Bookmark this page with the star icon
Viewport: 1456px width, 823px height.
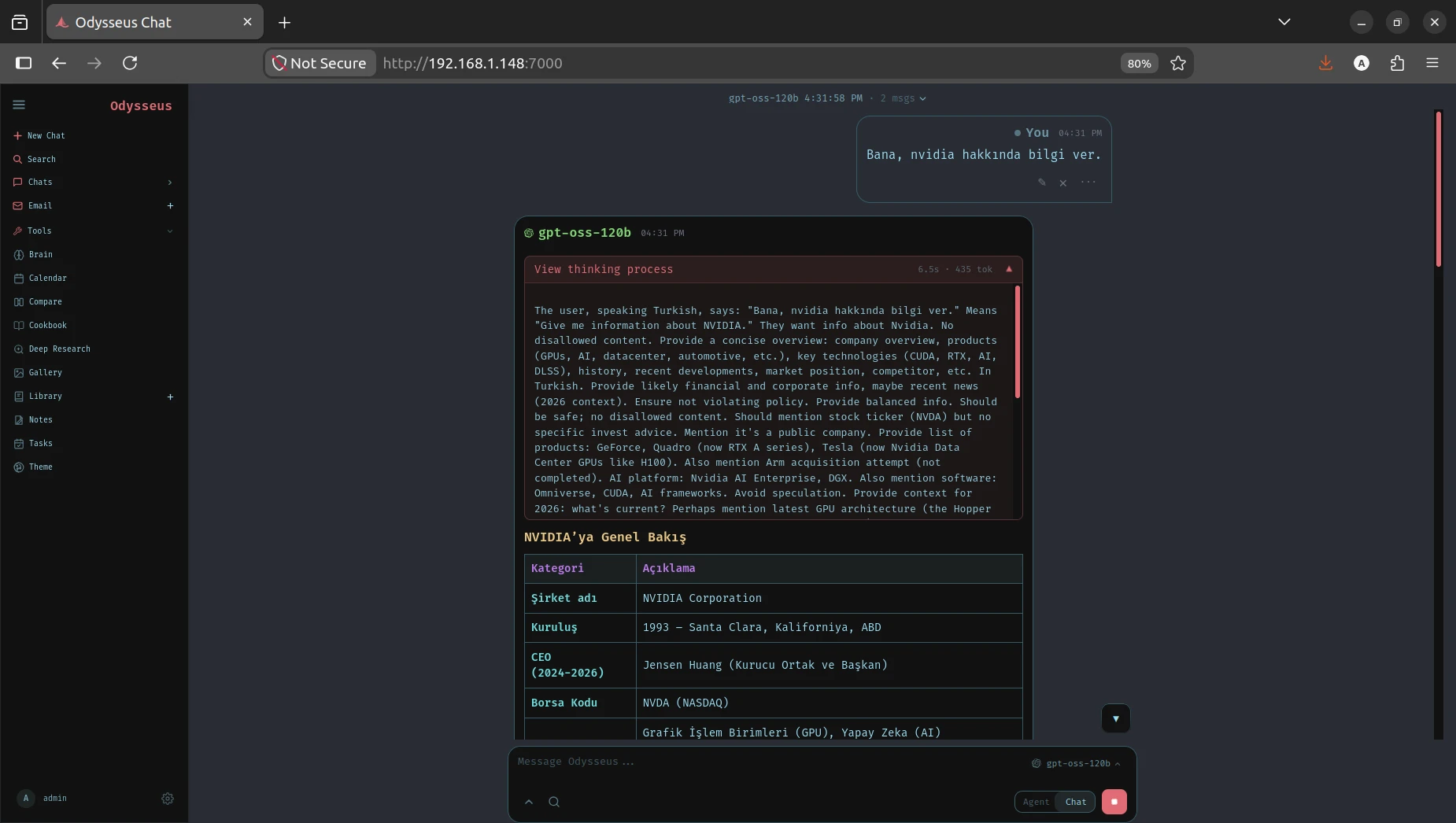[1178, 63]
